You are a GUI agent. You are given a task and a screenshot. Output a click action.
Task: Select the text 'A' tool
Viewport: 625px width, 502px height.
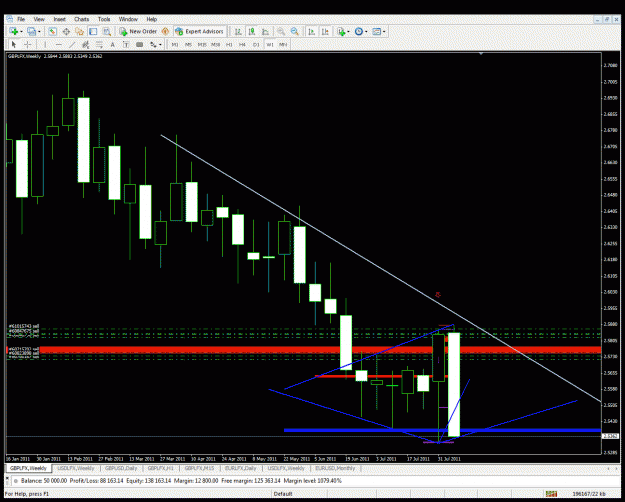[112, 45]
